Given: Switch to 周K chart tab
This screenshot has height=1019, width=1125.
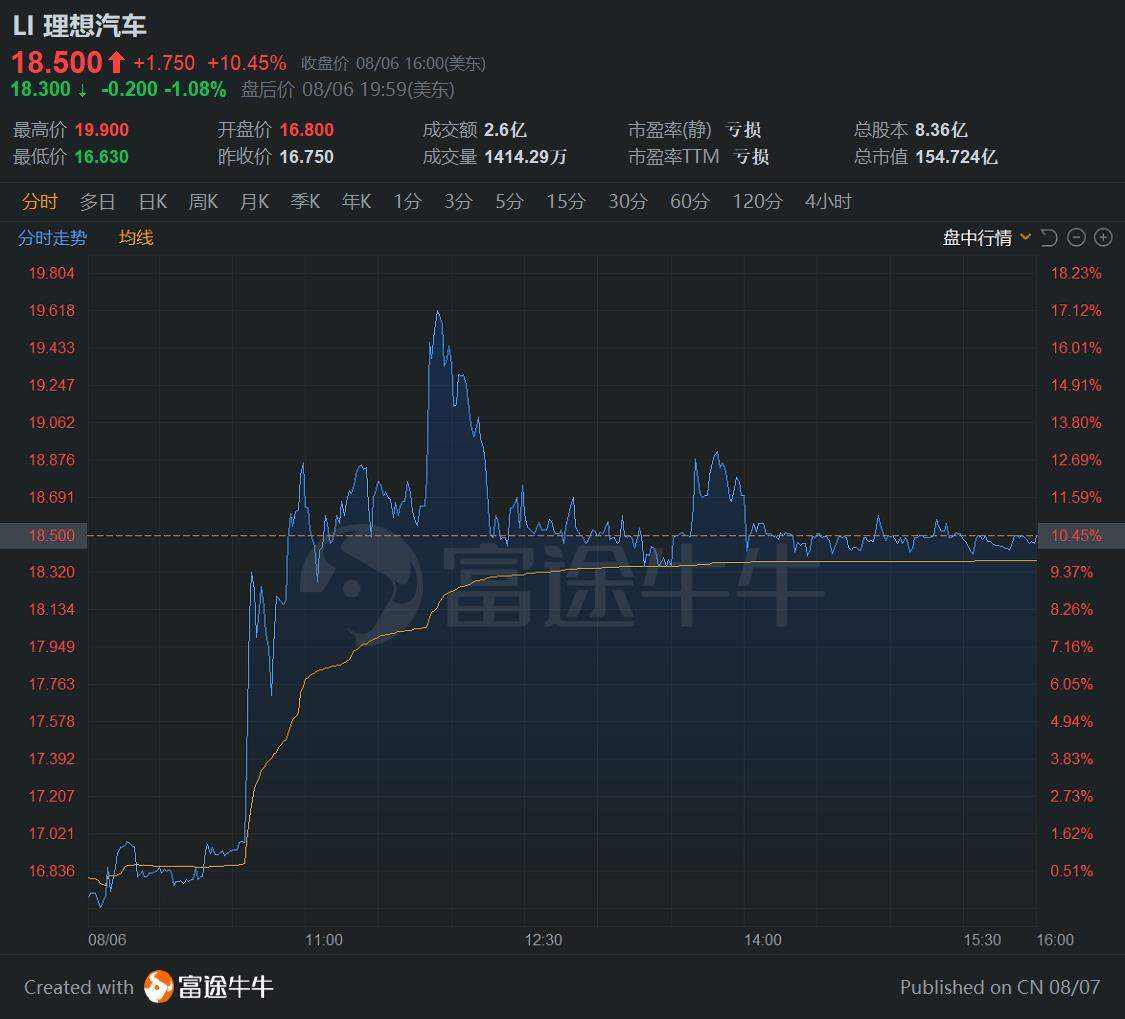Looking at the screenshot, I should tap(203, 202).
